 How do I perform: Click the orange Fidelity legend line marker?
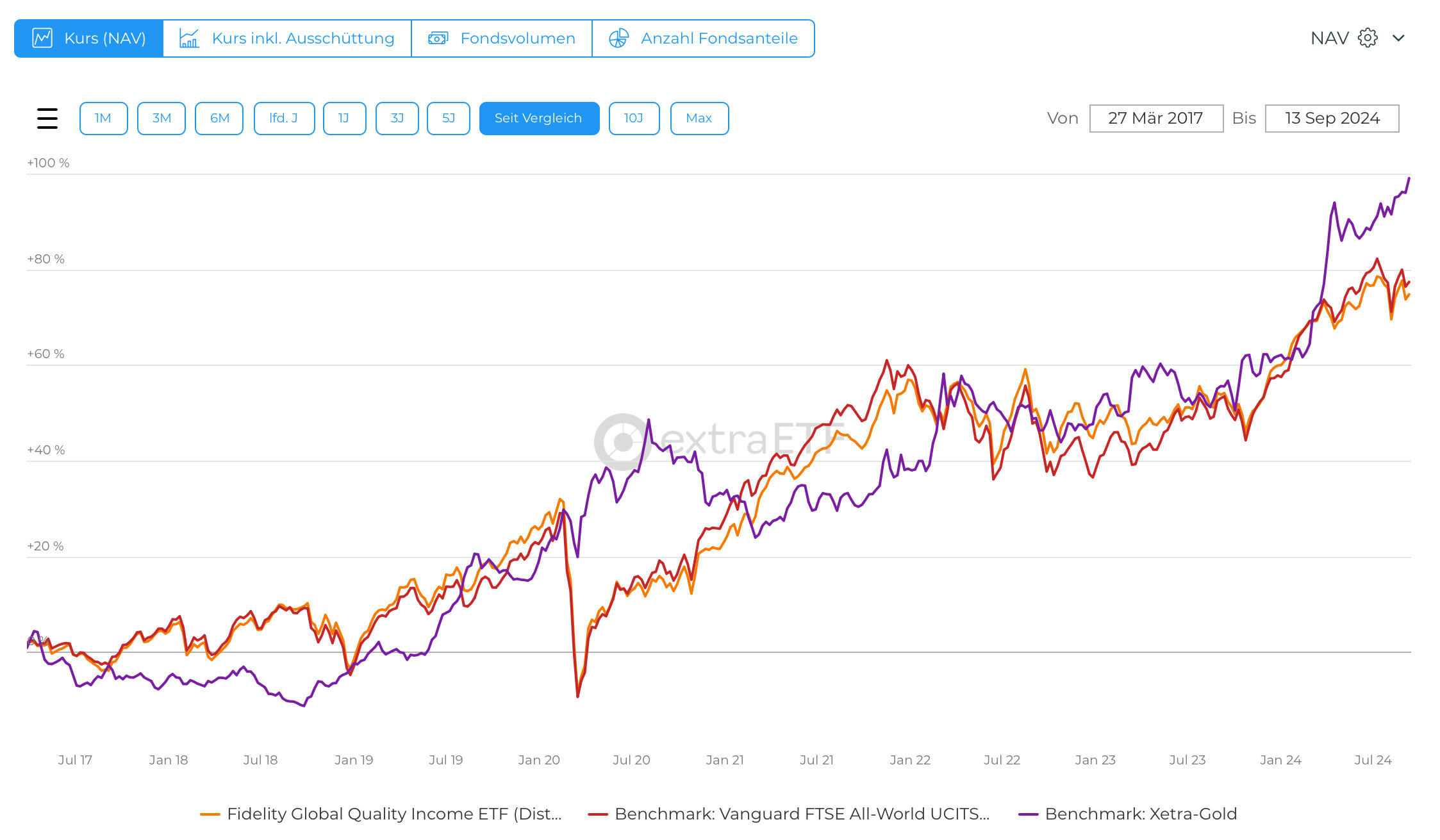tap(210, 814)
